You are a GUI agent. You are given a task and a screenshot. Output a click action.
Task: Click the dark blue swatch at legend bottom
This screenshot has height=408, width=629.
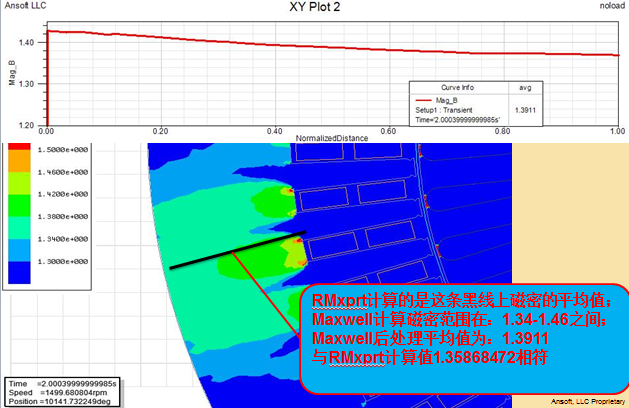(19, 273)
